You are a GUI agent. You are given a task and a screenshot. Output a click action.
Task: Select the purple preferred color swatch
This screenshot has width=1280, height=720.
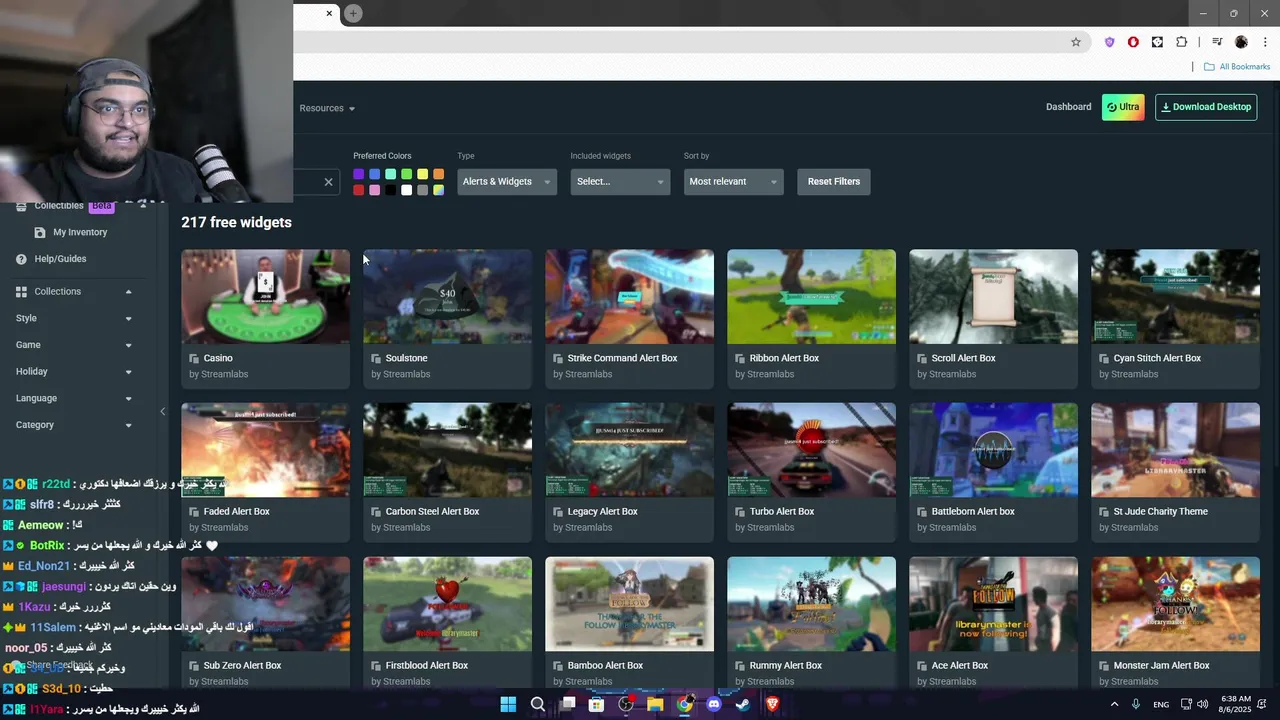click(358, 174)
